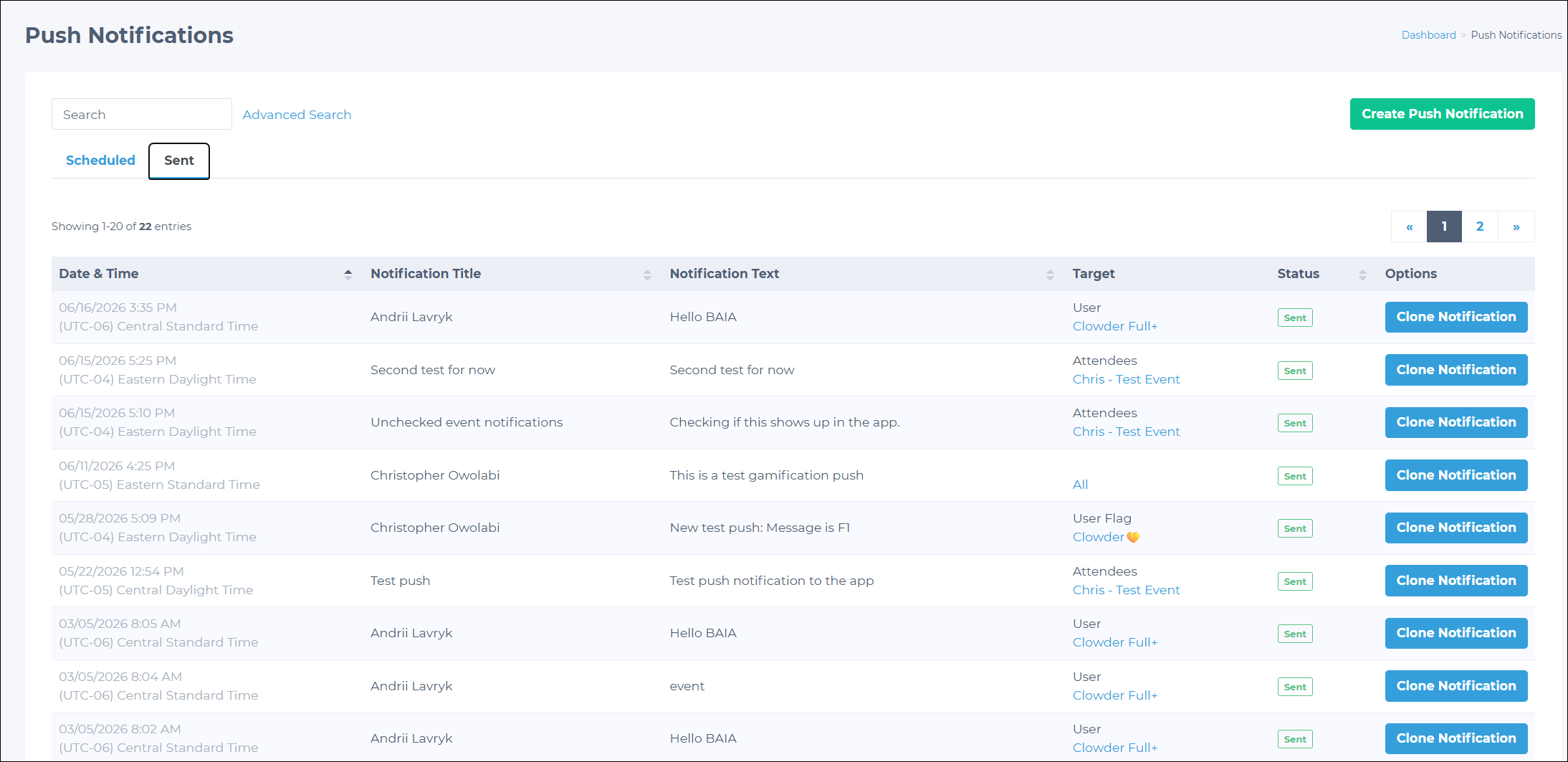Click the Status column header label
This screenshot has height=762, width=1568.
[1298, 274]
